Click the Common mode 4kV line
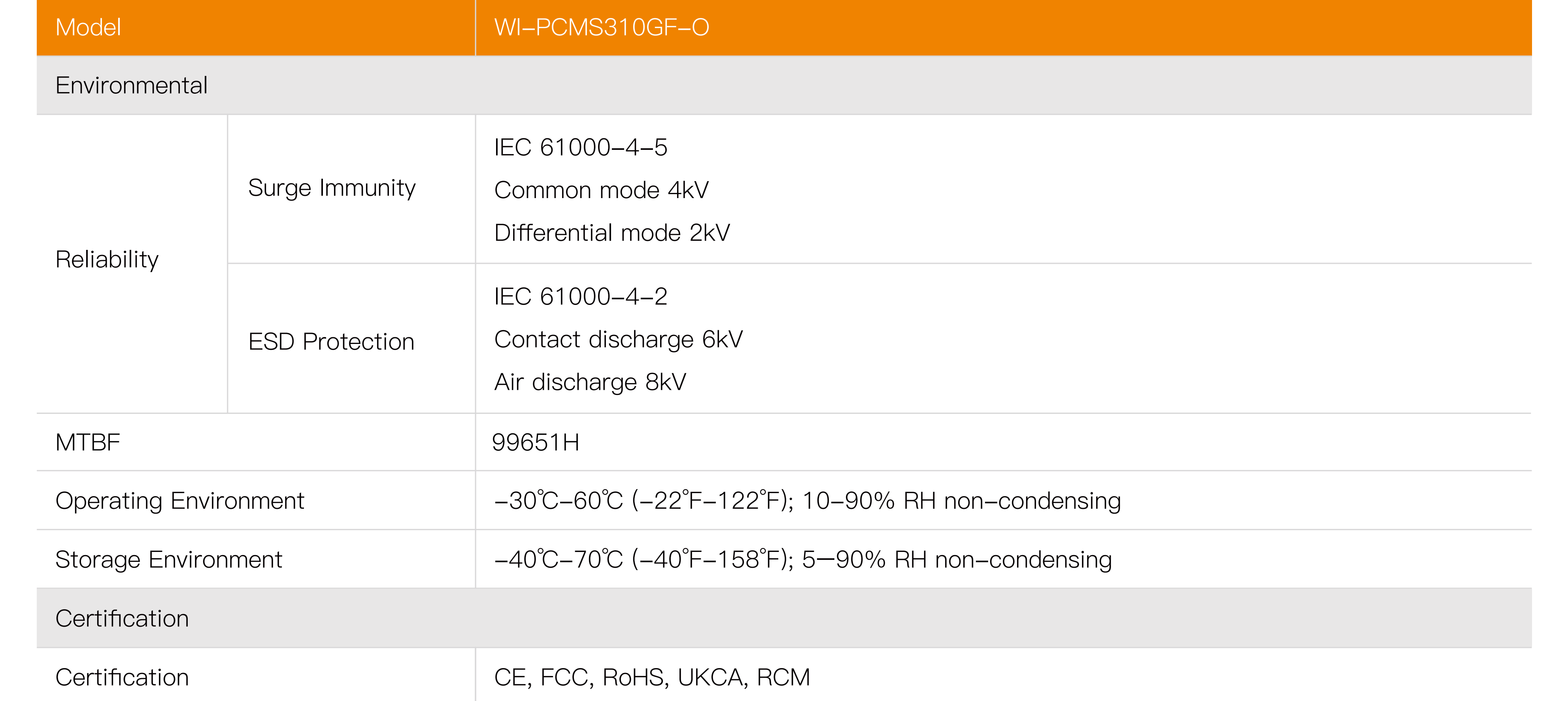The image size is (1568, 701). [602, 190]
